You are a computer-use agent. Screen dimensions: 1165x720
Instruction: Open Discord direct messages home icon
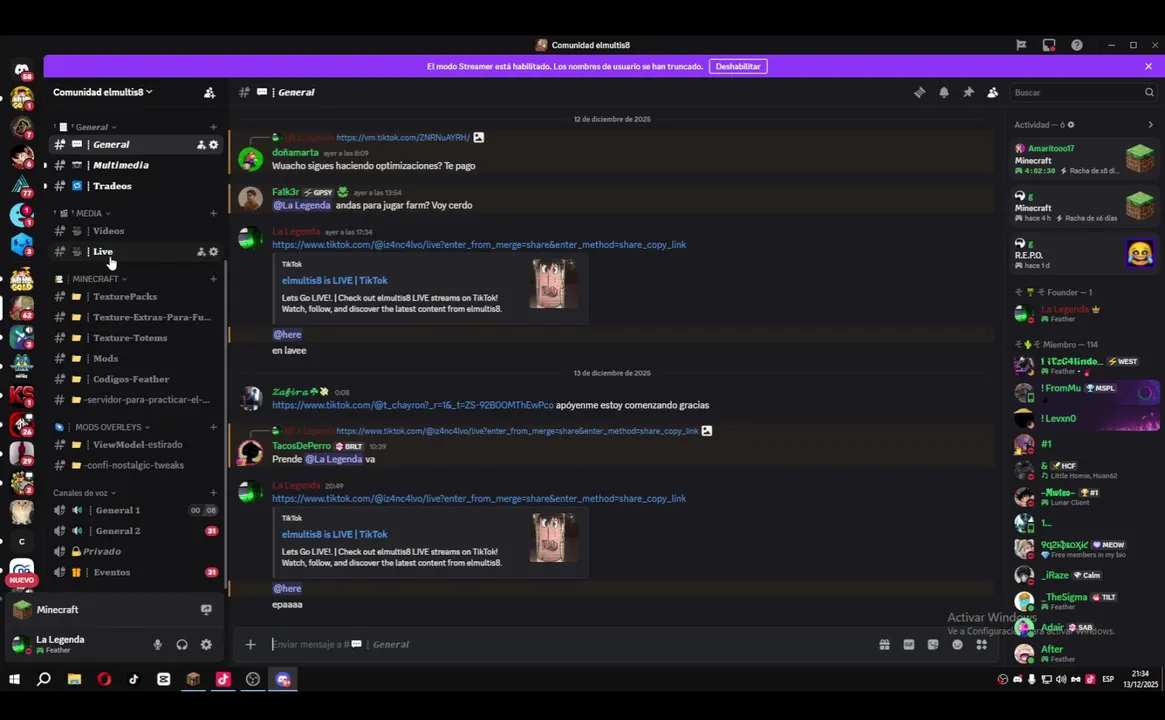click(22, 70)
